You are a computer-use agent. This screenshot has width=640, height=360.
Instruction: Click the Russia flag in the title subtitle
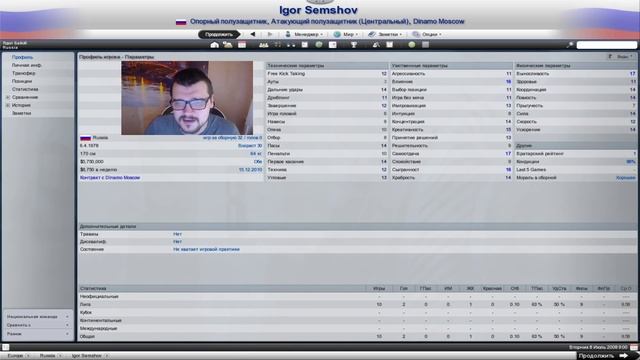pos(181,22)
